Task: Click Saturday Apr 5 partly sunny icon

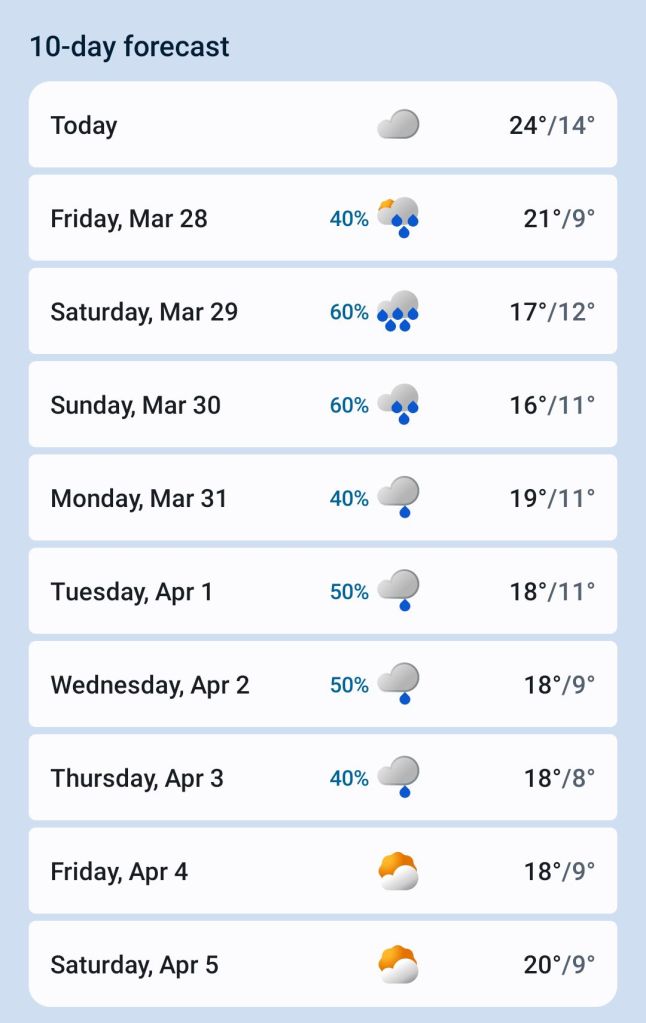Action: [398, 964]
